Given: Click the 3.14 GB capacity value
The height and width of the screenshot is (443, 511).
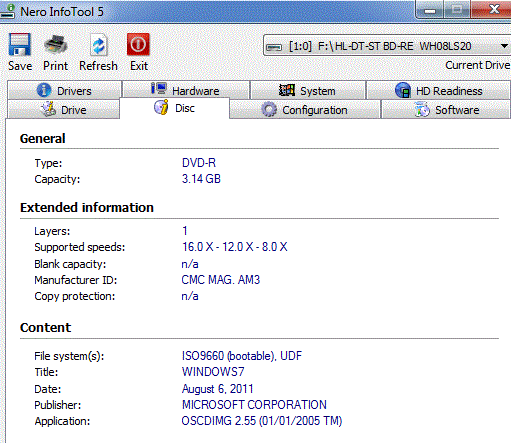Looking at the screenshot, I should click(x=201, y=179).
